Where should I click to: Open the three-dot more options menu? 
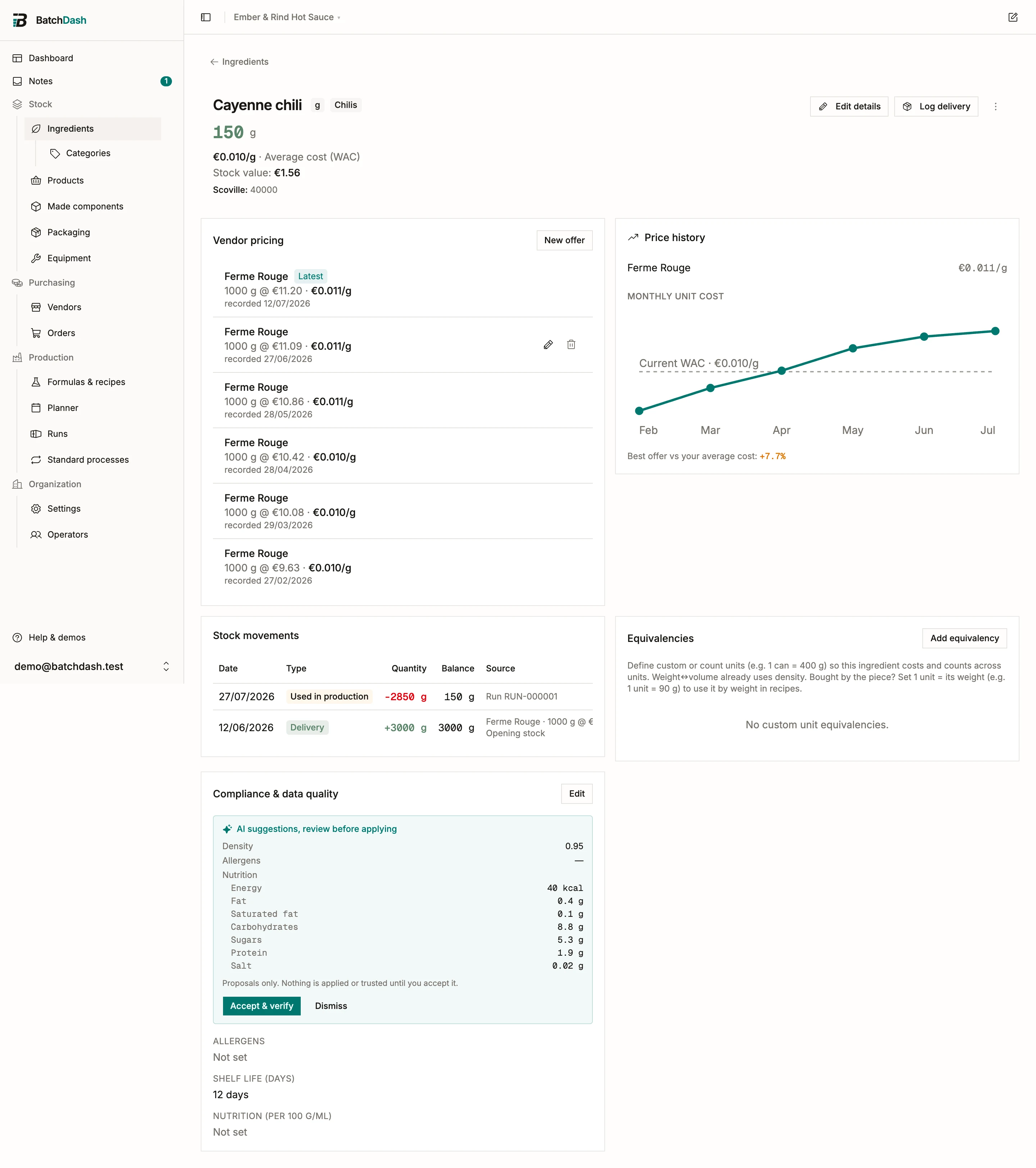(x=995, y=106)
